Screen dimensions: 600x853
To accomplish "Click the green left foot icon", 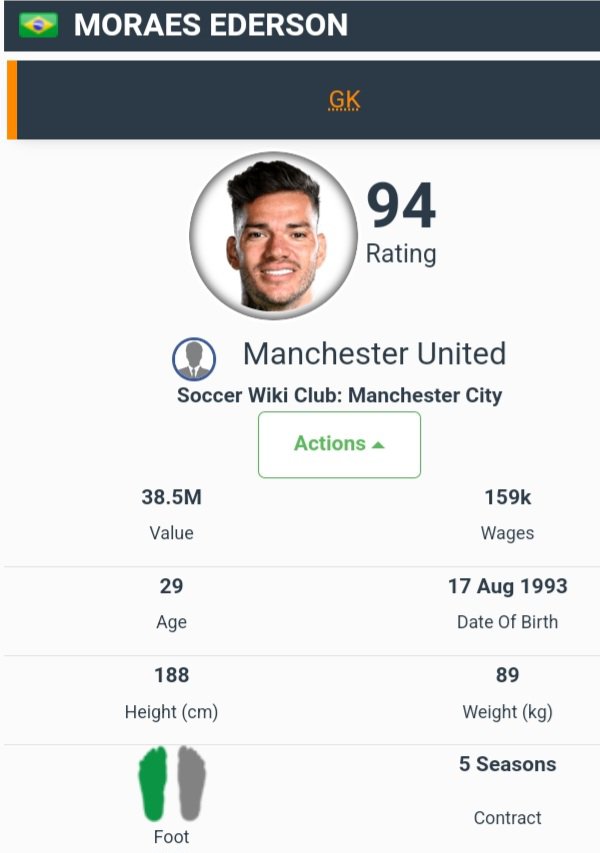I will tap(154, 782).
